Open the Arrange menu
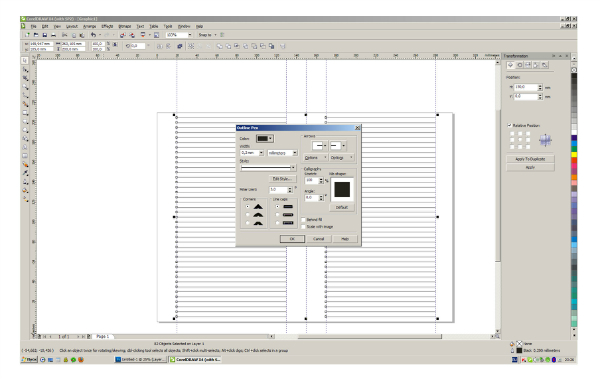This screenshot has height=379, width=600. 90,26
